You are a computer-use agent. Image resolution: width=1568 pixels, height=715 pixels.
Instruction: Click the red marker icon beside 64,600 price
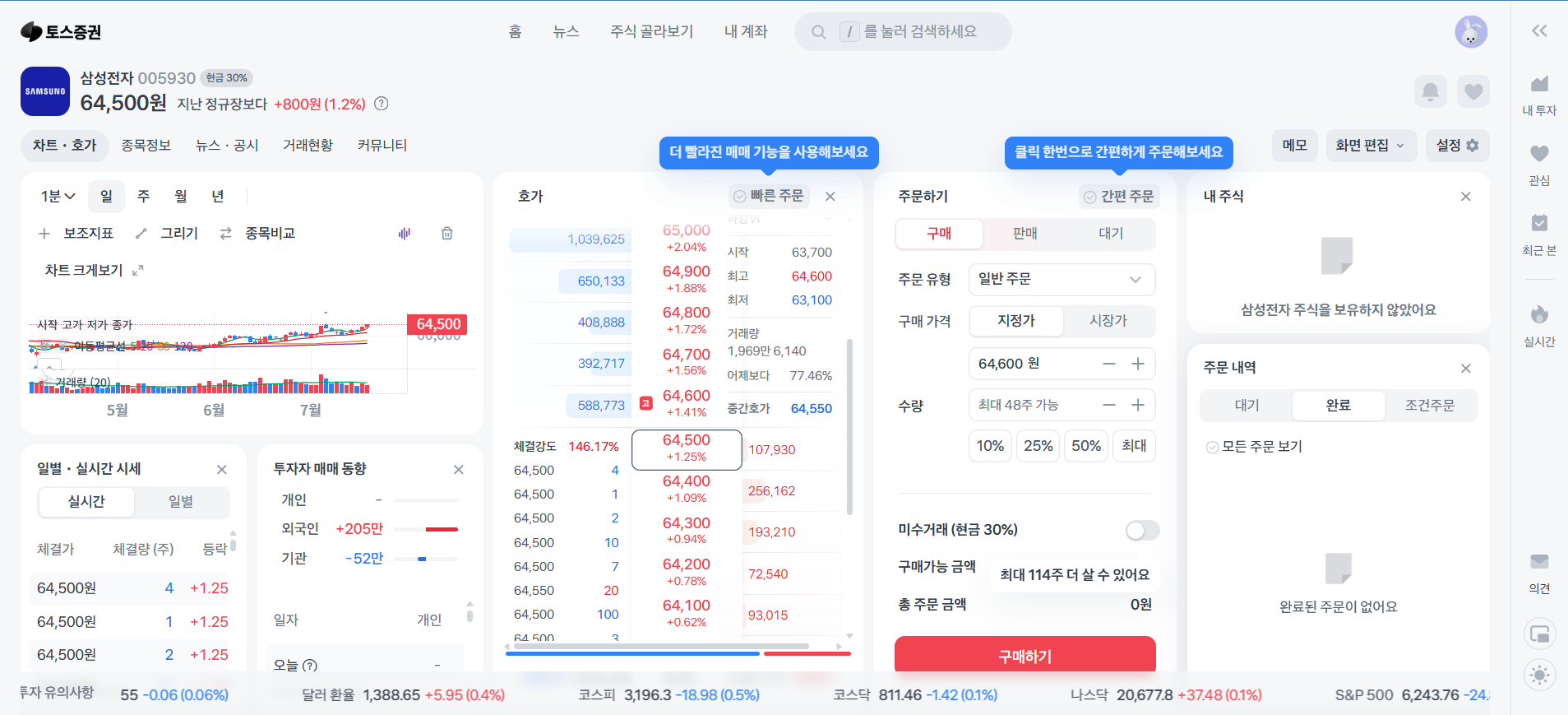(x=646, y=403)
